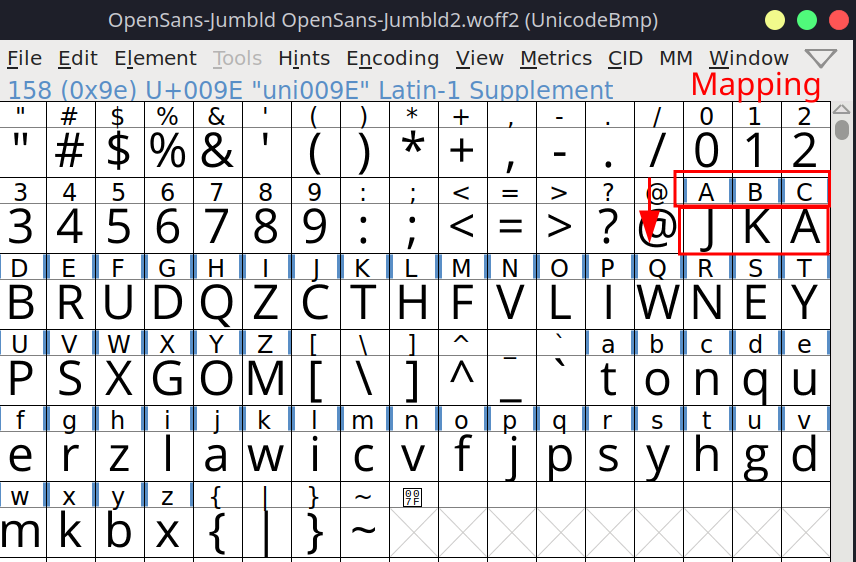The image size is (856, 562).
Task: Select the glyph cell labeled g lowercase
Action: point(70,443)
